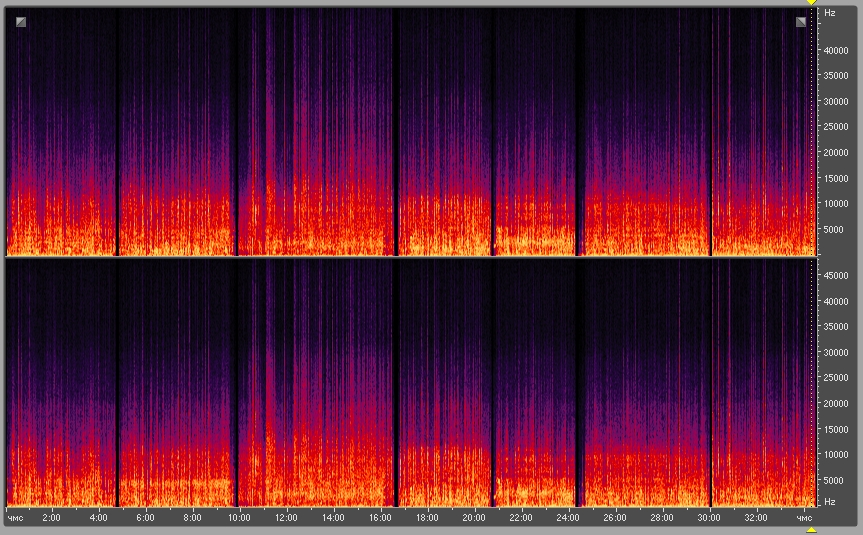The height and width of the screenshot is (535, 863).
Task: Click the Hz label atop the frequency ruler
Action: coord(830,13)
